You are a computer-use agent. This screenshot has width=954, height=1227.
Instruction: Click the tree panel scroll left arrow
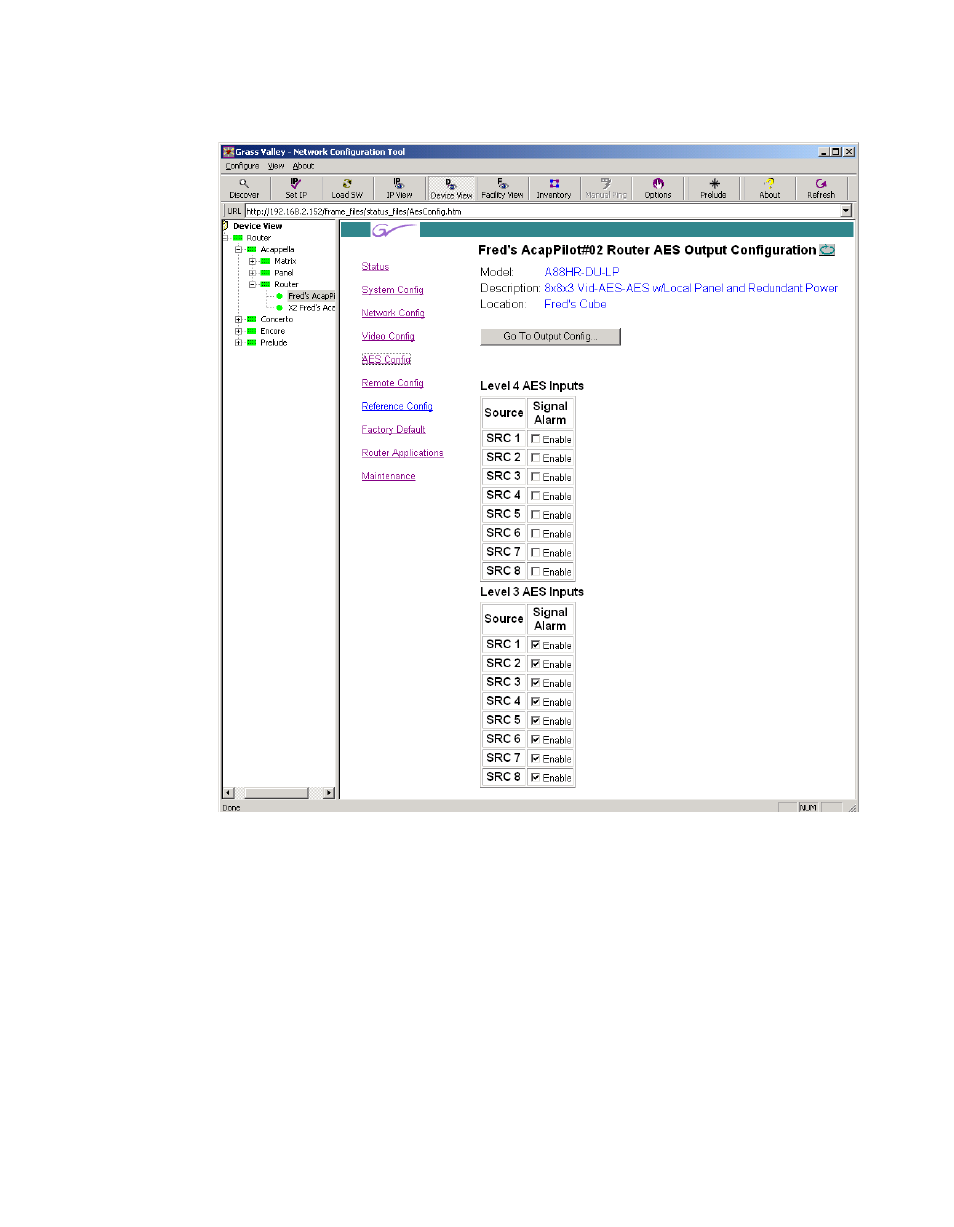(227, 793)
